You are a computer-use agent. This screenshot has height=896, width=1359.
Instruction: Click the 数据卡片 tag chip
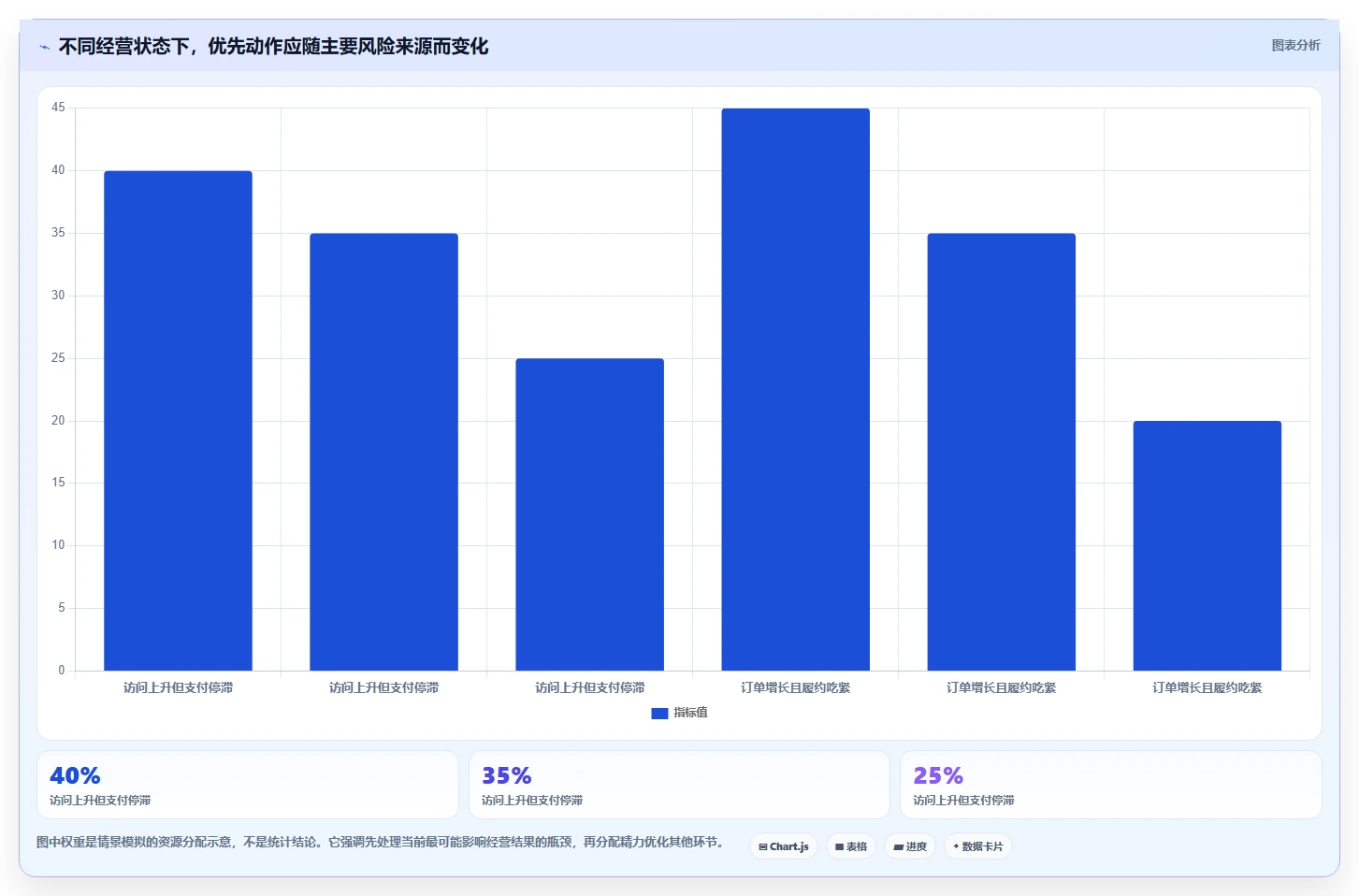click(x=978, y=846)
